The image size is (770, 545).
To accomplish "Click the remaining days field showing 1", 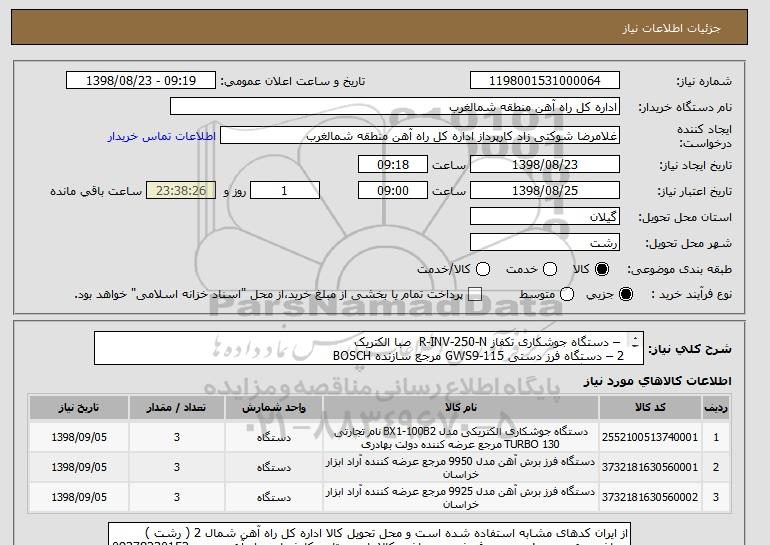I will pyautogui.click(x=285, y=191).
